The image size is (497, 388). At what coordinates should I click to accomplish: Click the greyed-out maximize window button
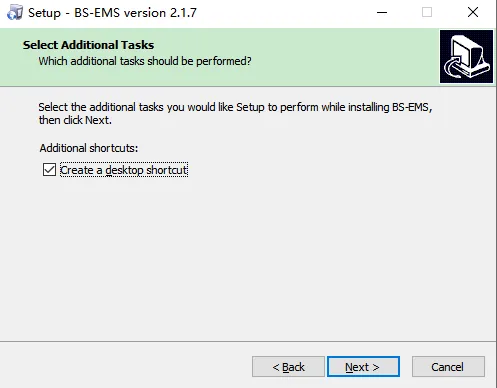[427, 13]
